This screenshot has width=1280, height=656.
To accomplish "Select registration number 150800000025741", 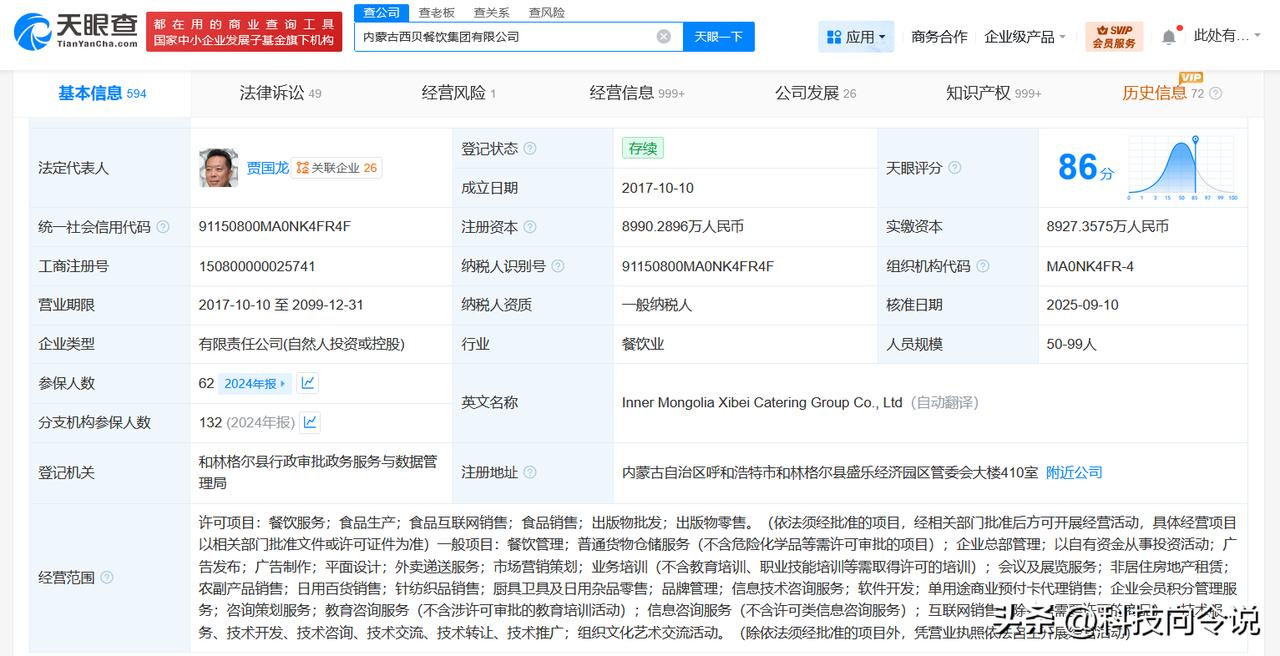I will click(x=257, y=266).
